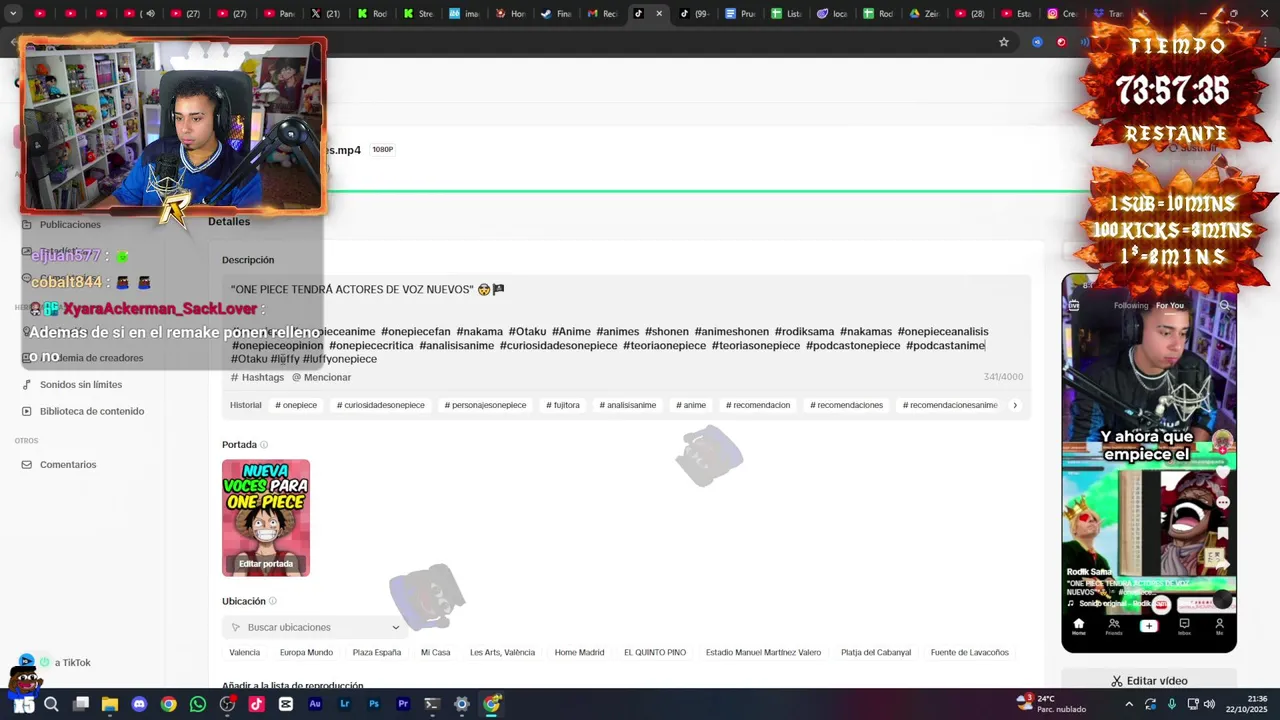The width and height of the screenshot is (1280, 720).
Task: Open Windows search from the taskbar
Action: [x=51, y=704]
